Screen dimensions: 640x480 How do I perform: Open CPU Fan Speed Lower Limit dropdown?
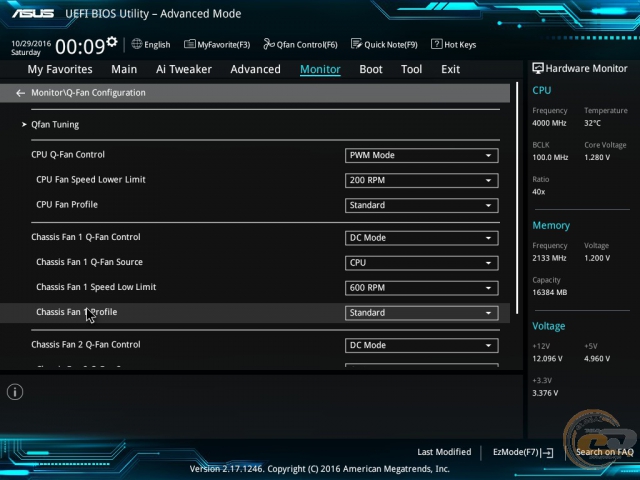[x=421, y=180]
